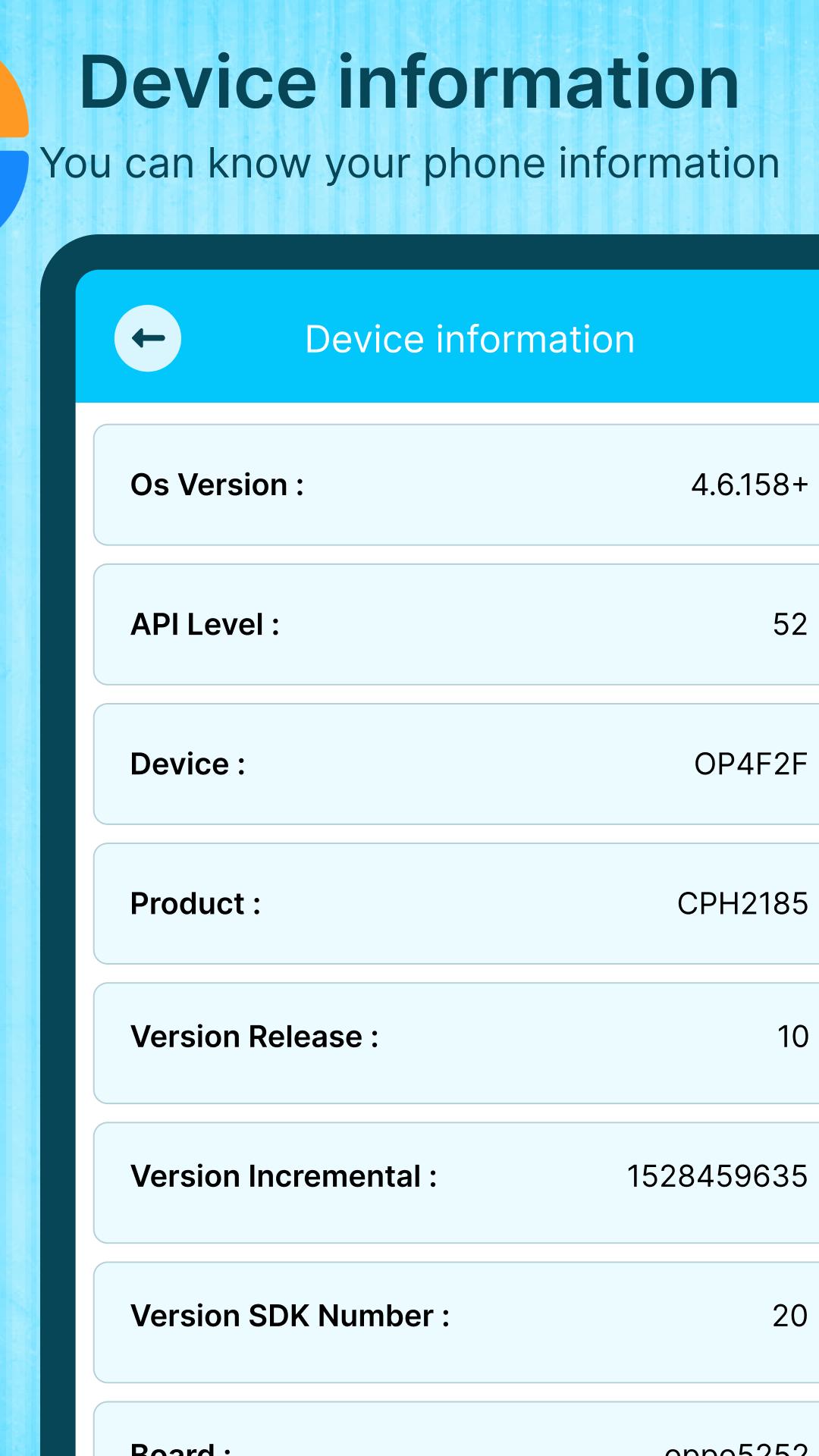Select the 'Product :' label
The image size is (819, 1456).
[x=196, y=903]
